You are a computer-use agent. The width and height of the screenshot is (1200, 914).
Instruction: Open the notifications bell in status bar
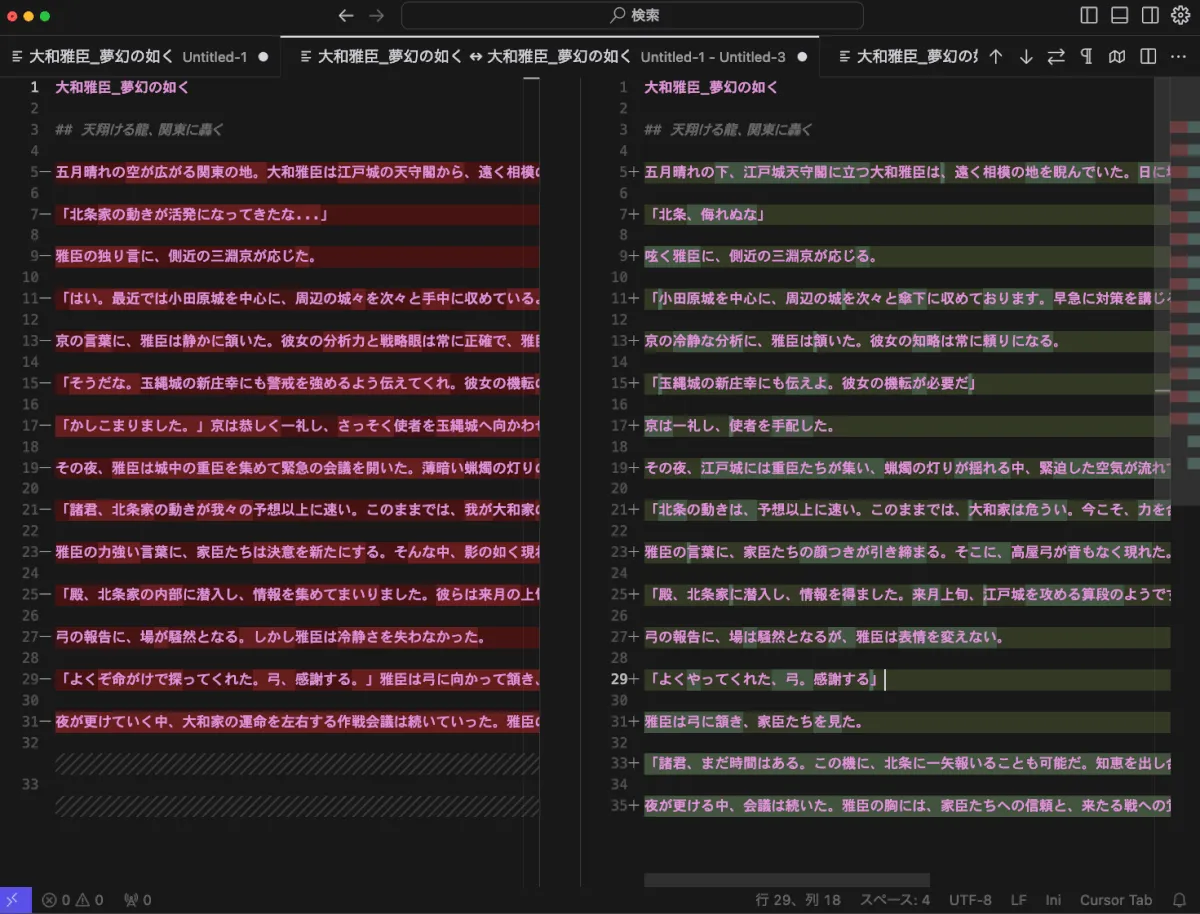(x=1179, y=900)
